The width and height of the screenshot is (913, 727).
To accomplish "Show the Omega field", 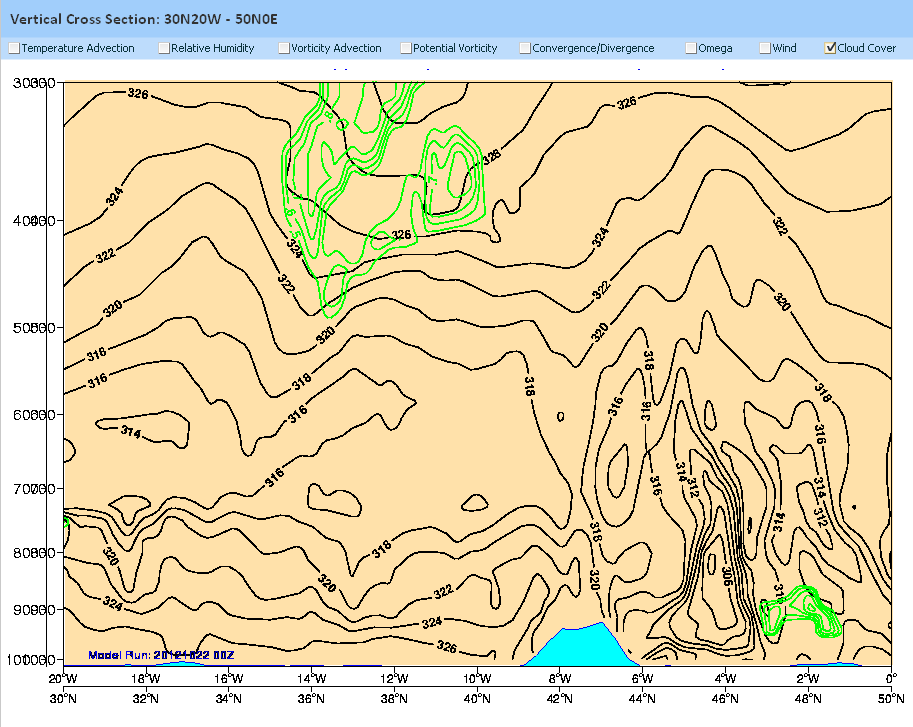I will 691,48.
